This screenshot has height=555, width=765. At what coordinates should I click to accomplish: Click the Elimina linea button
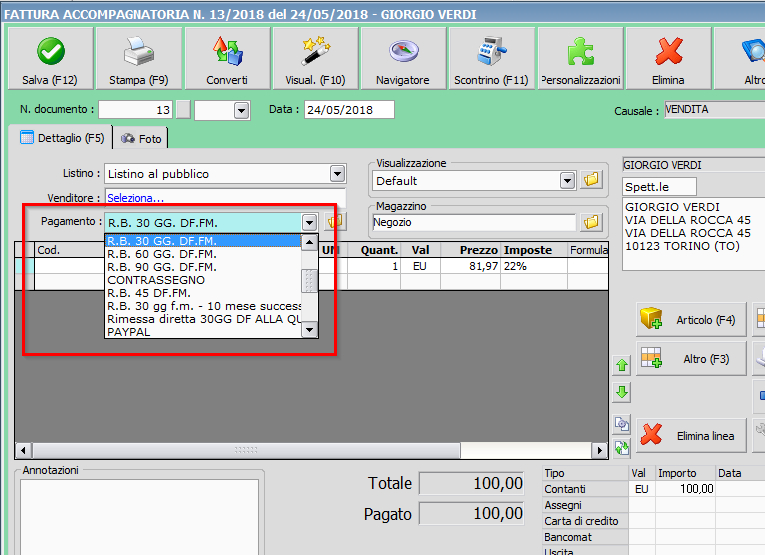(x=691, y=436)
